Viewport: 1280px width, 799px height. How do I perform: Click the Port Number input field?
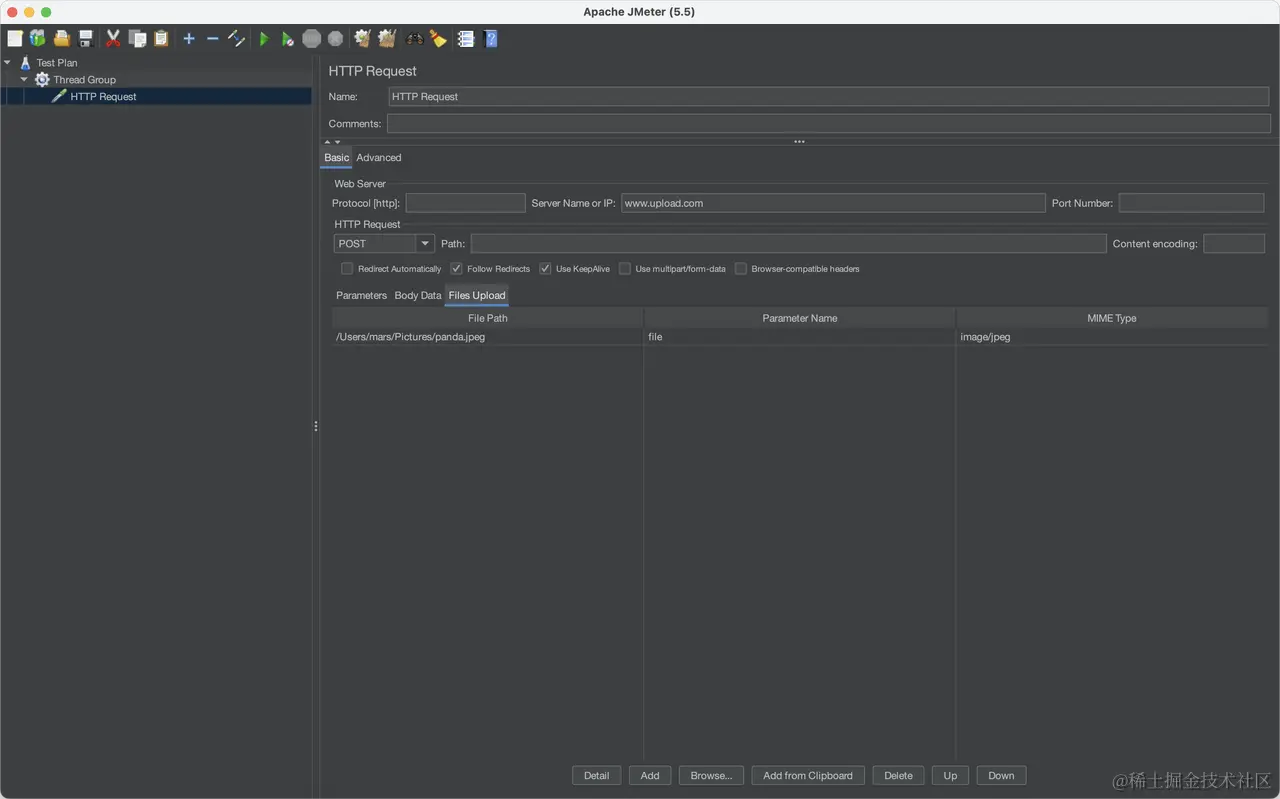(1191, 203)
